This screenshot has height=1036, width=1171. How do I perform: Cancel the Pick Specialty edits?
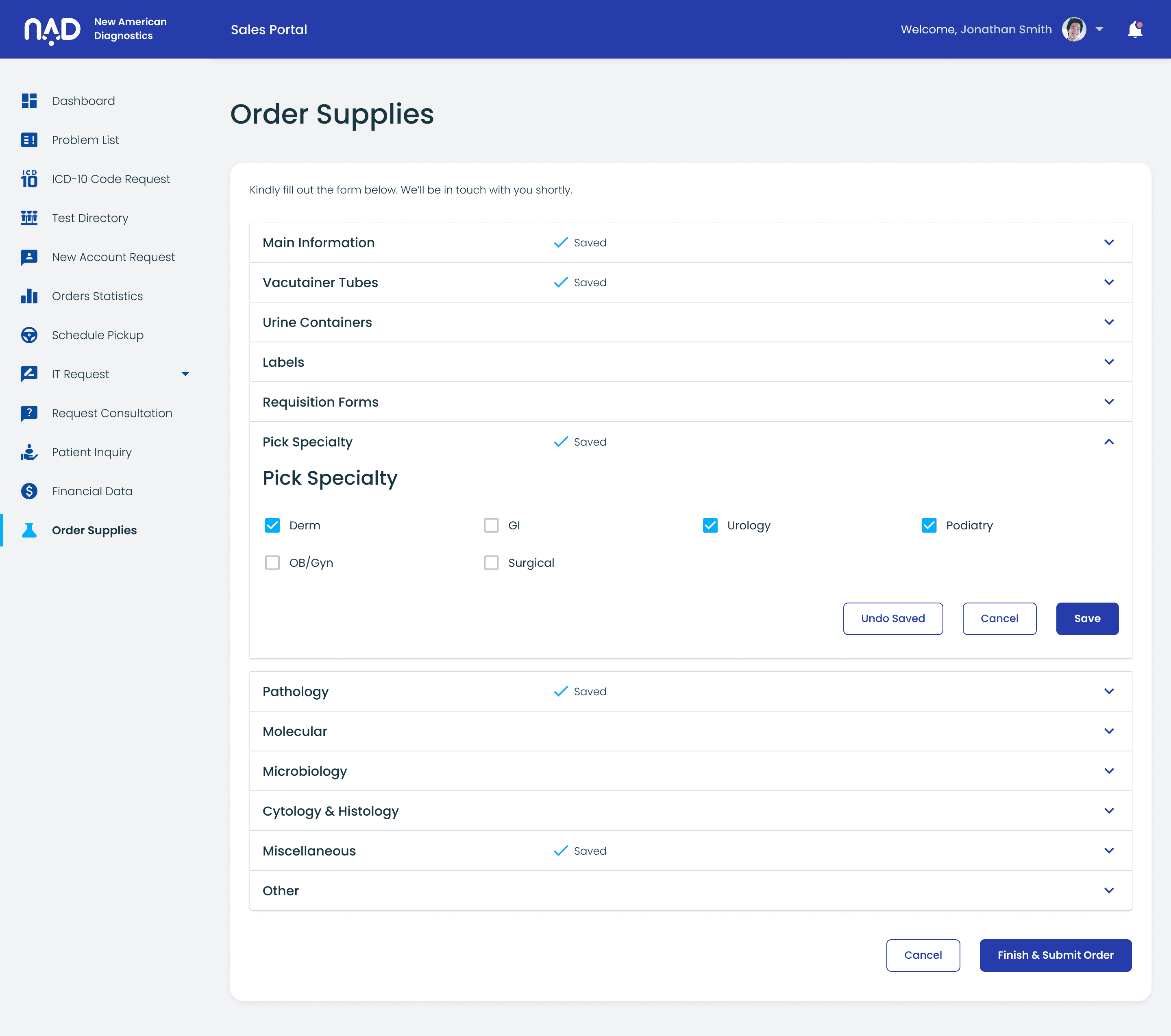999,618
